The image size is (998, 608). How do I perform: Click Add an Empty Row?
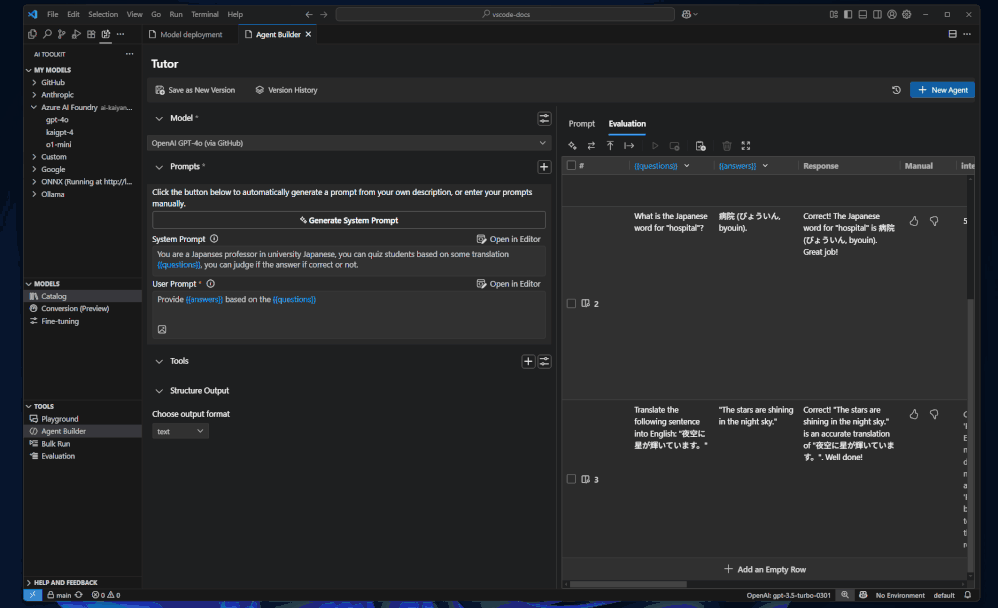tap(765, 569)
